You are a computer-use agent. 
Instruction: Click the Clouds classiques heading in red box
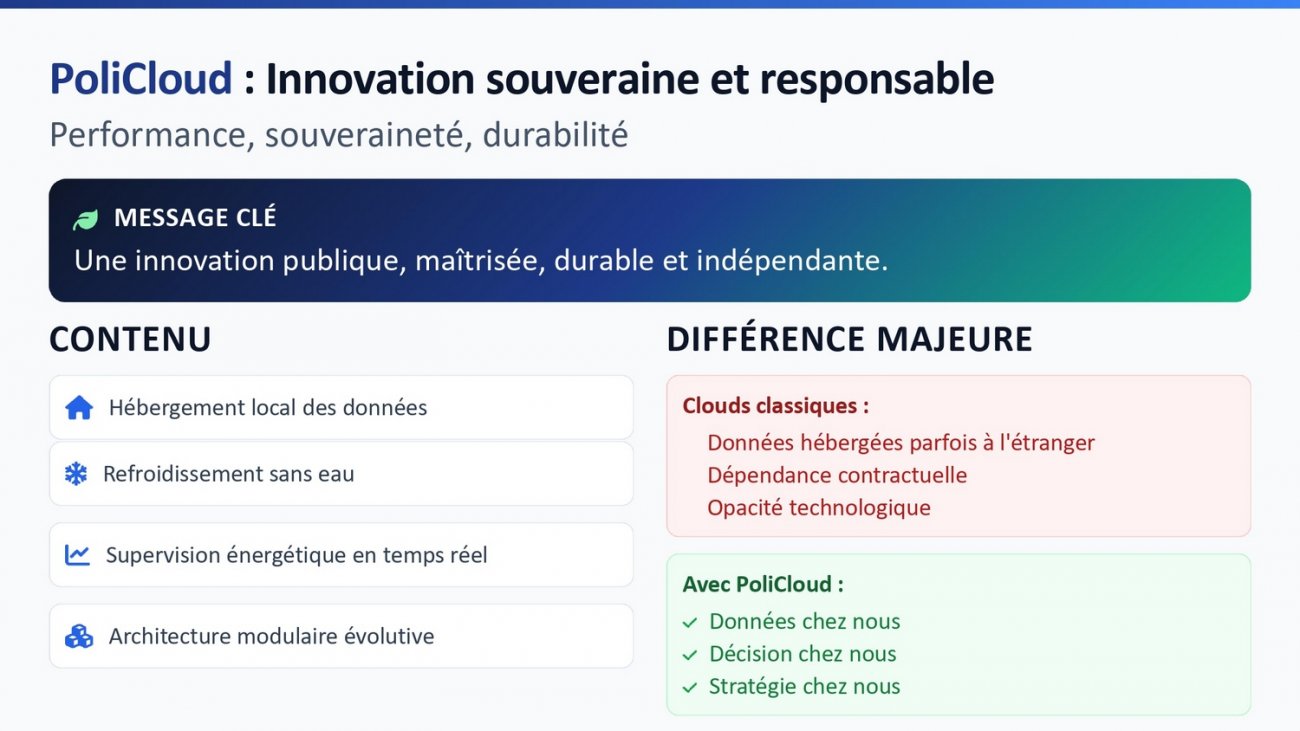click(776, 406)
